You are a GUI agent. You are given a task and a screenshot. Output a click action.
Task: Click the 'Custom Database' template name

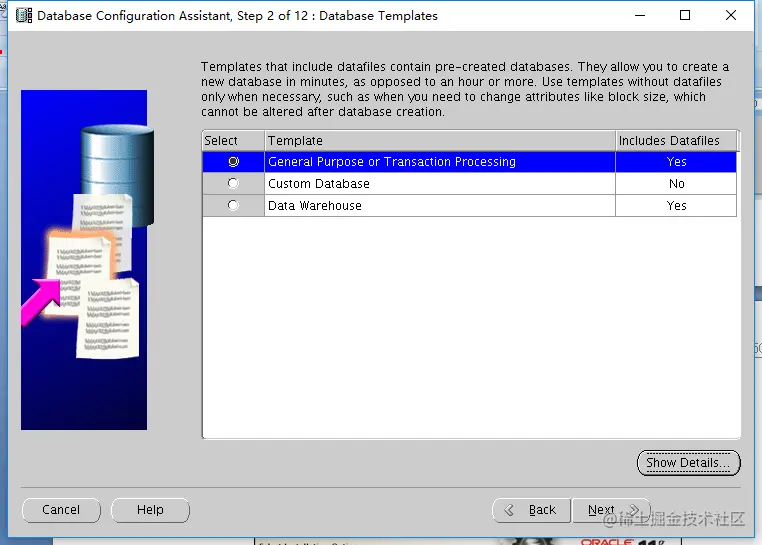click(x=319, y=184)
